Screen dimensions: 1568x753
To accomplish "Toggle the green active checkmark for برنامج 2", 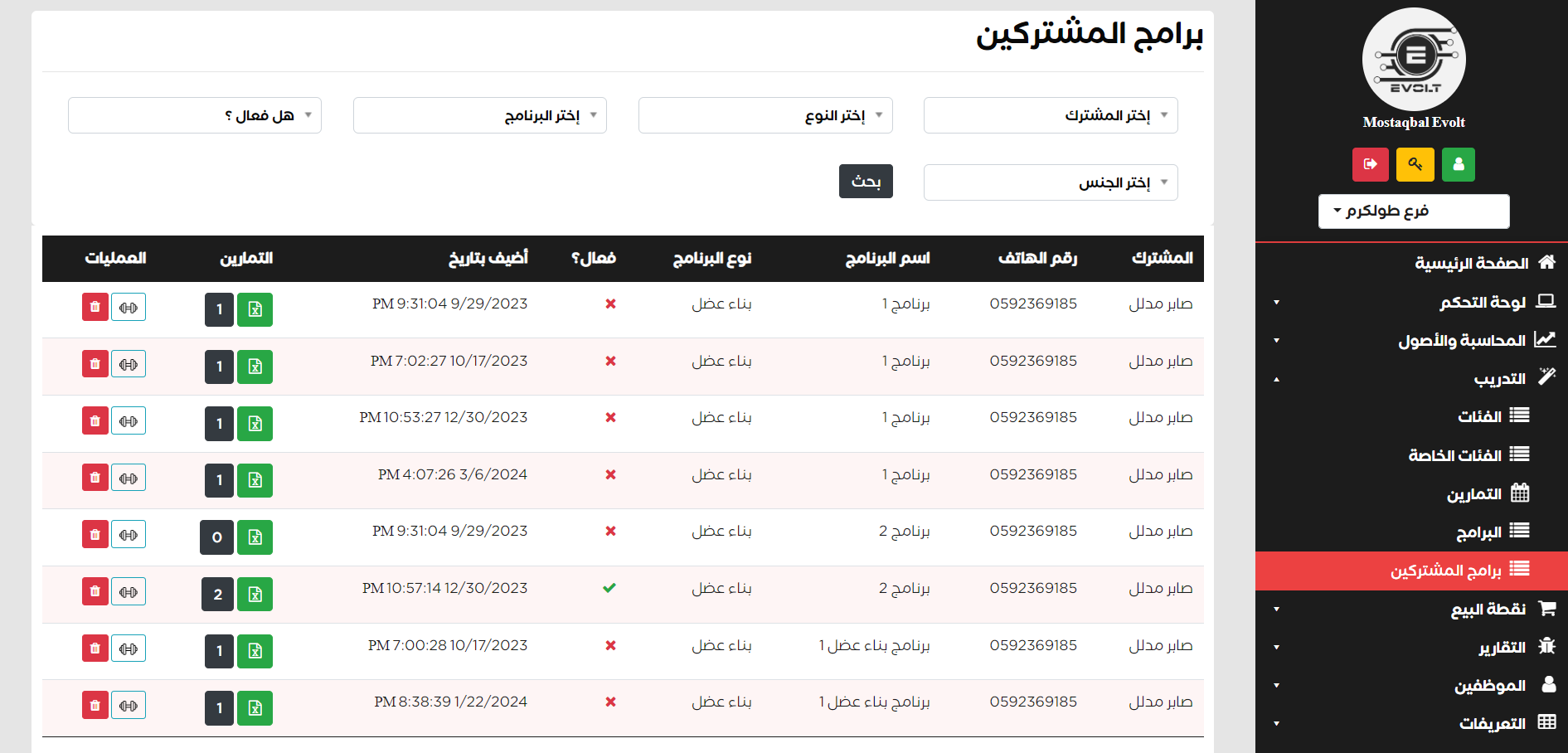I will tap(609, 588).
